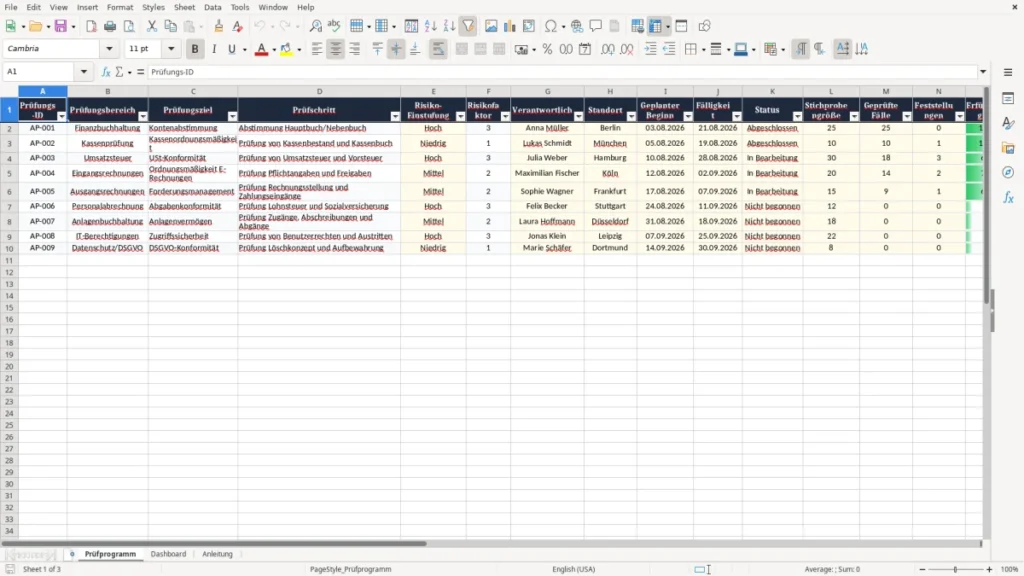Image resolution: width=1024 pixels, height=576 pixels.
Task: Open Function Wizard fx icon
Action: coord(106,72)
